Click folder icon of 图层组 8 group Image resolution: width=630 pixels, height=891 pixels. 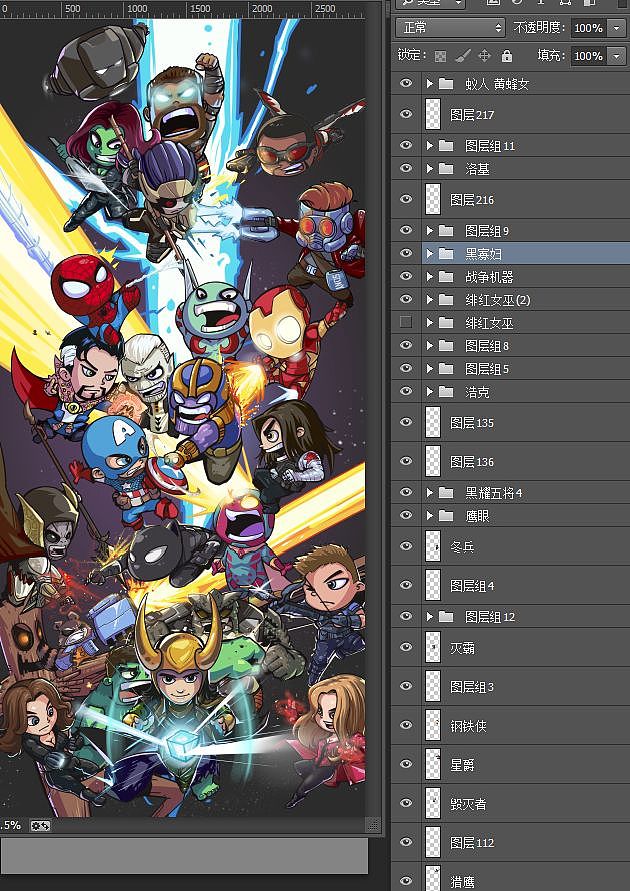click(446, 345)
